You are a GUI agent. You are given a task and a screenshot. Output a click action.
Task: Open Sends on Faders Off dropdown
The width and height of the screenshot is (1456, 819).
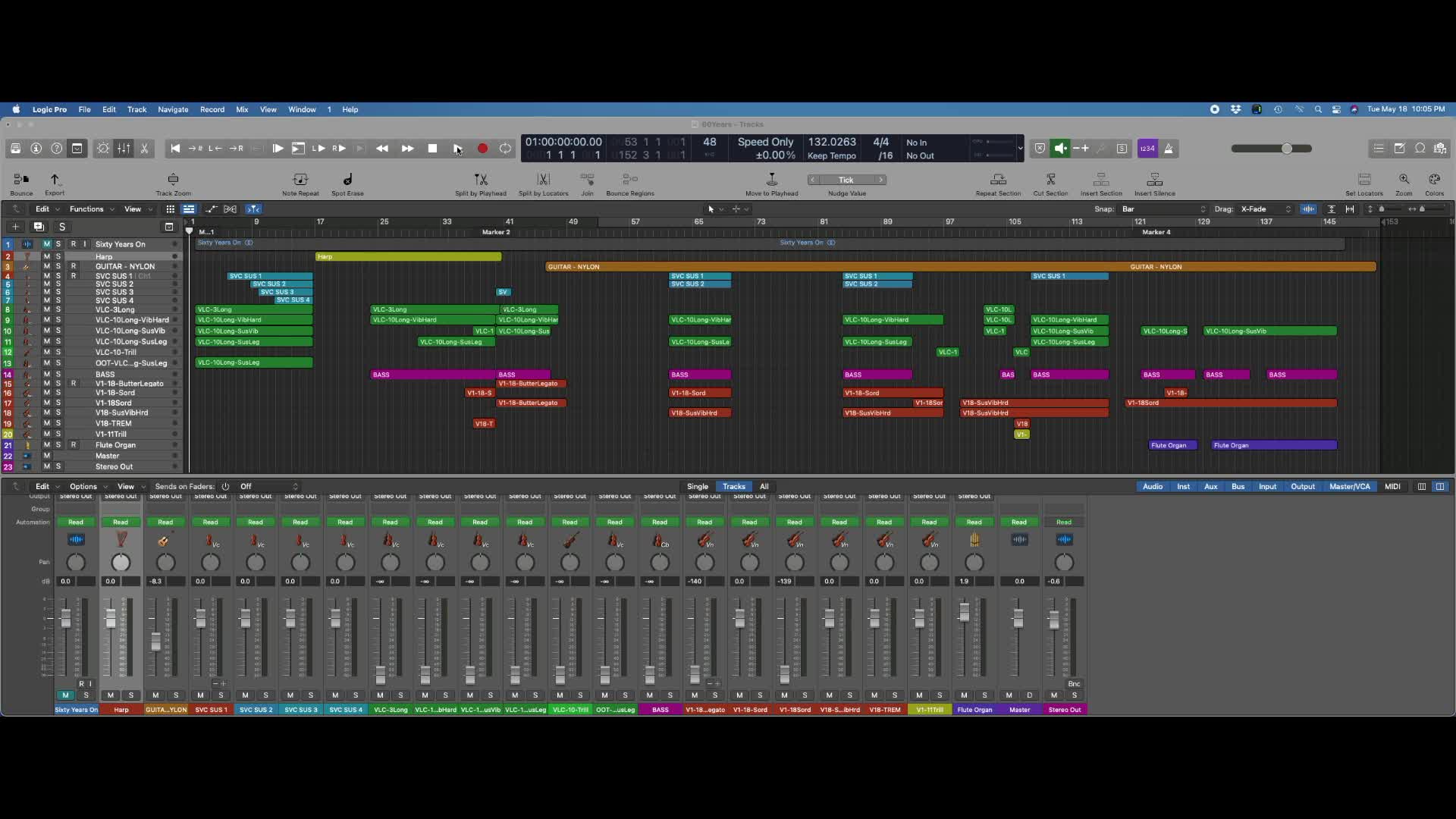click(269, 487)
